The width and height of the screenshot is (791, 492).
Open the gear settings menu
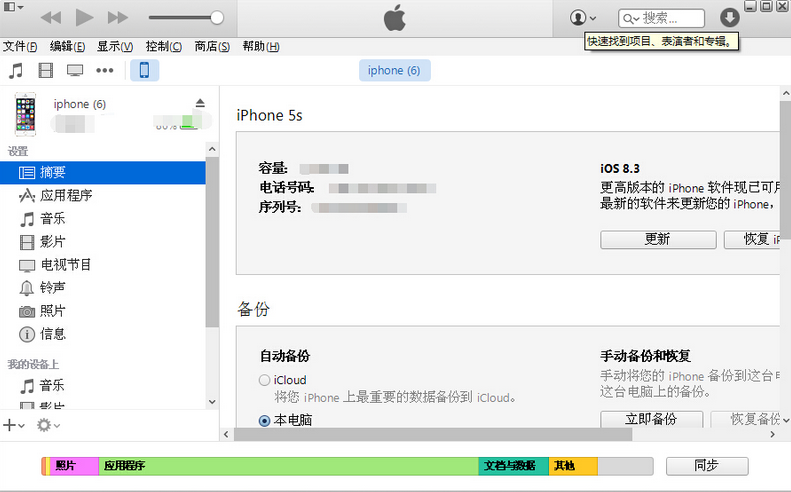click(x=48, y=425)
